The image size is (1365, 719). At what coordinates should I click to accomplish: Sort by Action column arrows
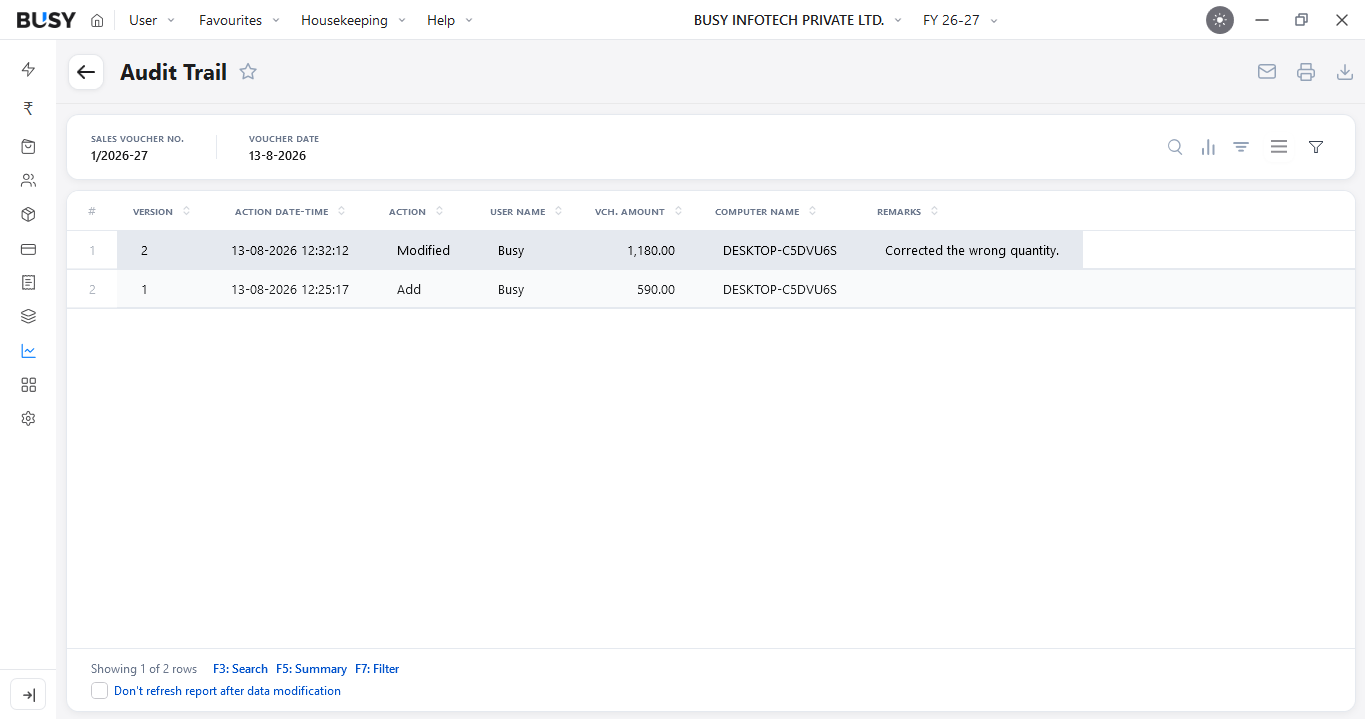438,211
